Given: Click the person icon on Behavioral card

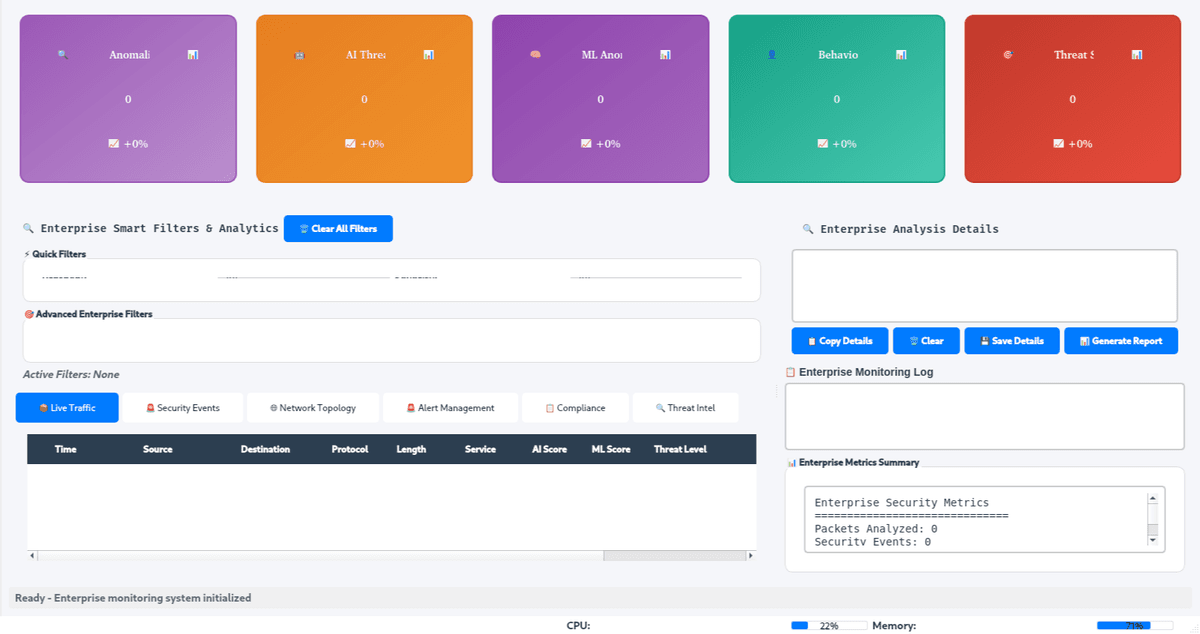Looking at the screenshot, I should (771, 54).
